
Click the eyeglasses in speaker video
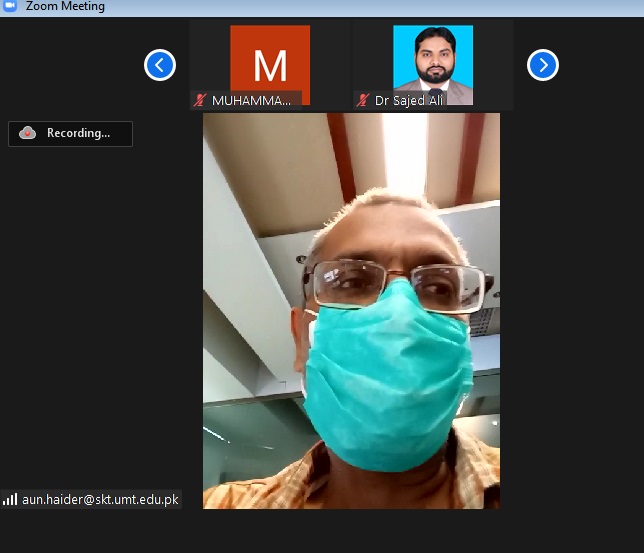coord(400,285)
